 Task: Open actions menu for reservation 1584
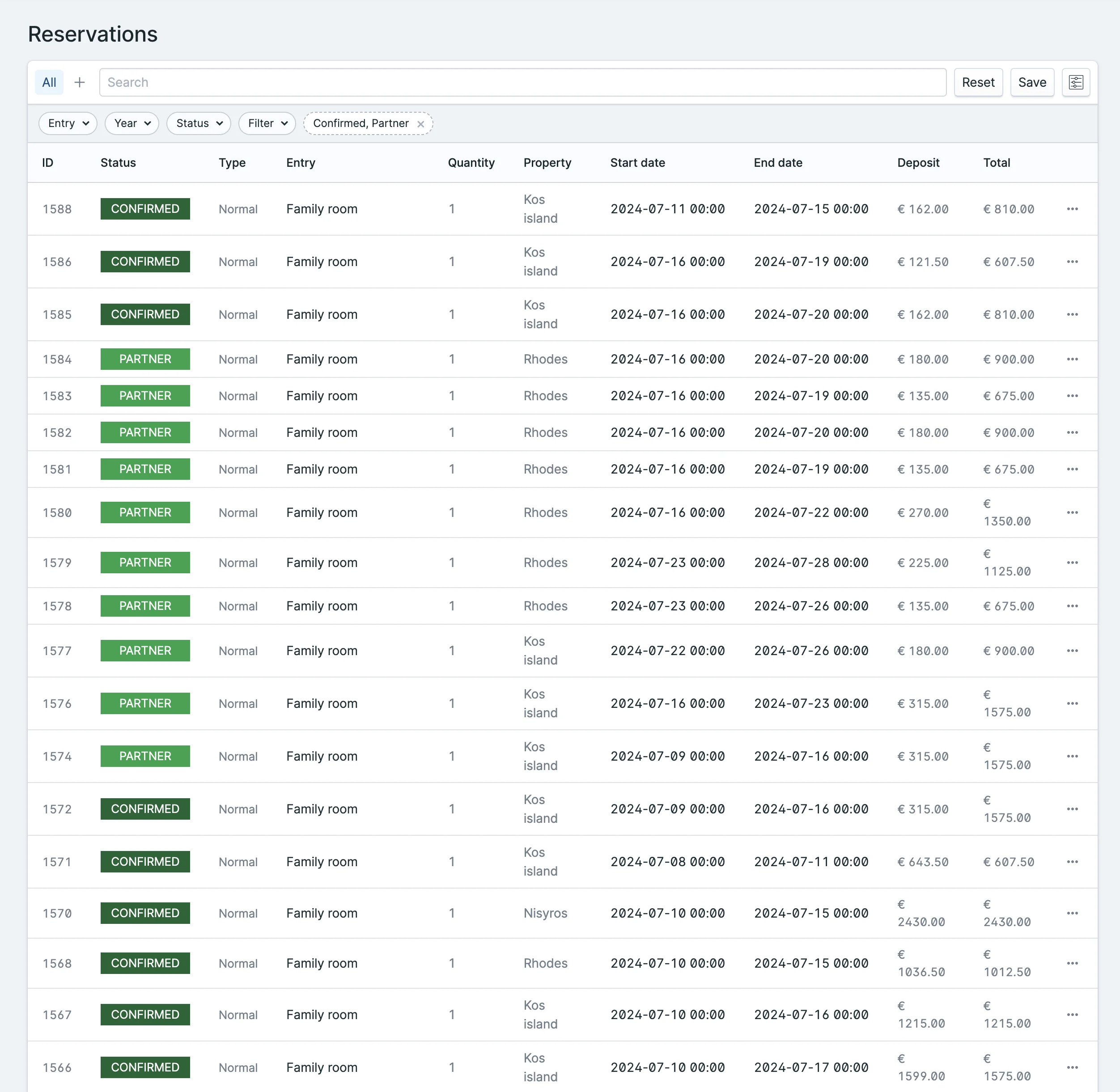(x=1072, y=359)
